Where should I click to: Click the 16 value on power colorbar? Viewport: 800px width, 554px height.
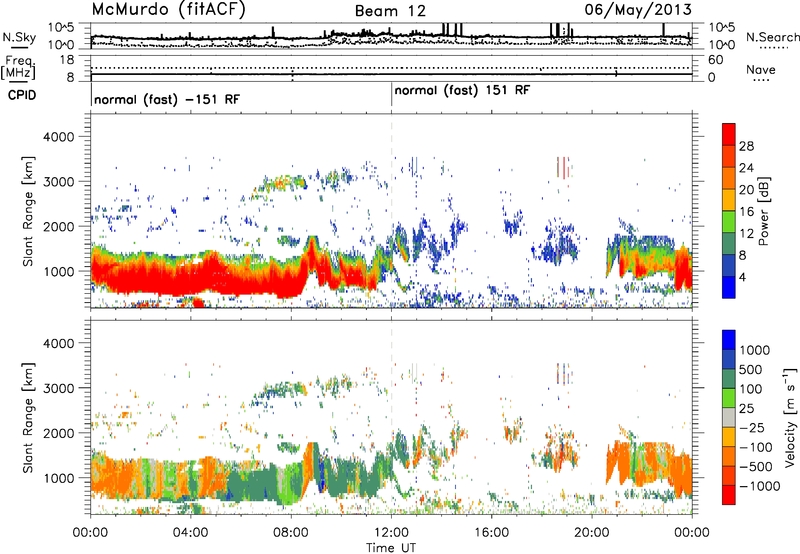[x=746, y=212]
